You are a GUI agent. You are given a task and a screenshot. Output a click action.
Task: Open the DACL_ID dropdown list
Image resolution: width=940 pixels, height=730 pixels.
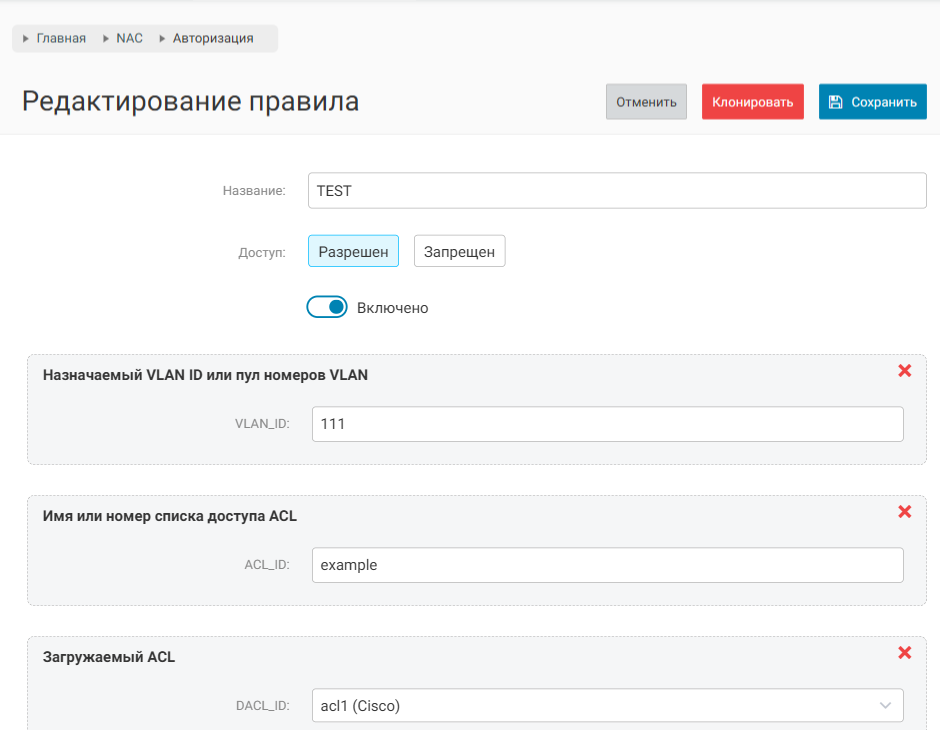tap(607, 706)
